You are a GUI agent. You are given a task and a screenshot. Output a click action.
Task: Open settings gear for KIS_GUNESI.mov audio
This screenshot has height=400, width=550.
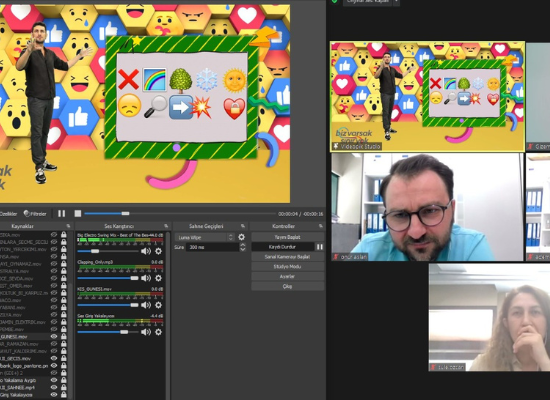[x=159, y=305]
